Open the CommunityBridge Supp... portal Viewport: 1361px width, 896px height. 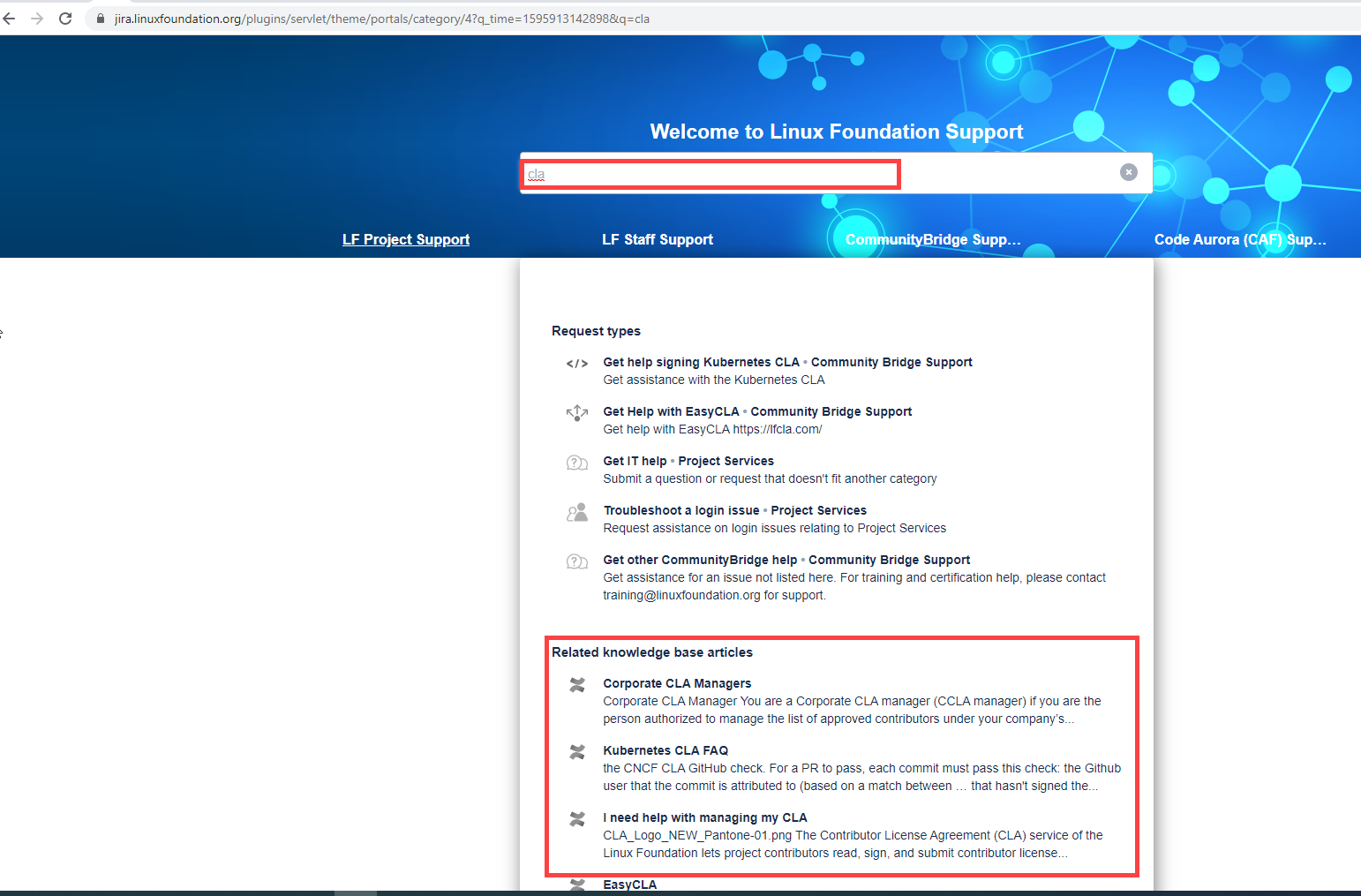click(933, 239)
